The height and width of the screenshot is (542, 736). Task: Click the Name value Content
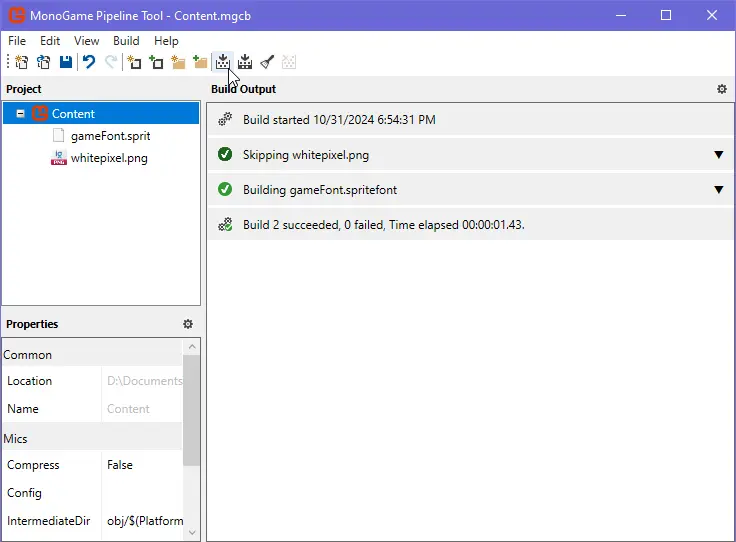pyautogui.click(x=128, y=409)
